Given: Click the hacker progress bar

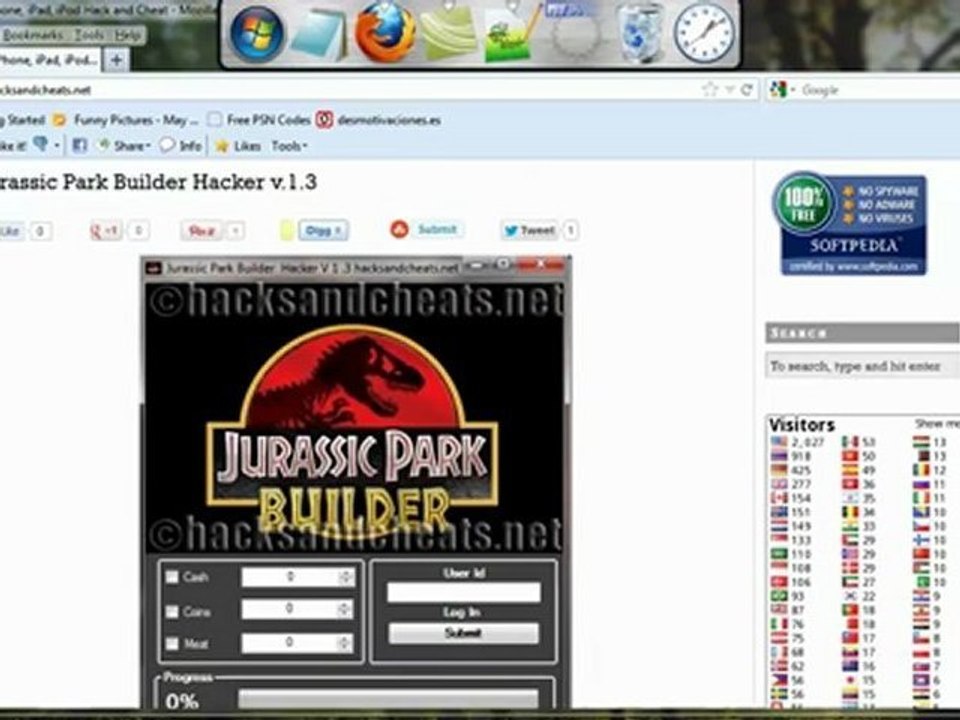Looking at the screenshot, I should pos(388,699).
